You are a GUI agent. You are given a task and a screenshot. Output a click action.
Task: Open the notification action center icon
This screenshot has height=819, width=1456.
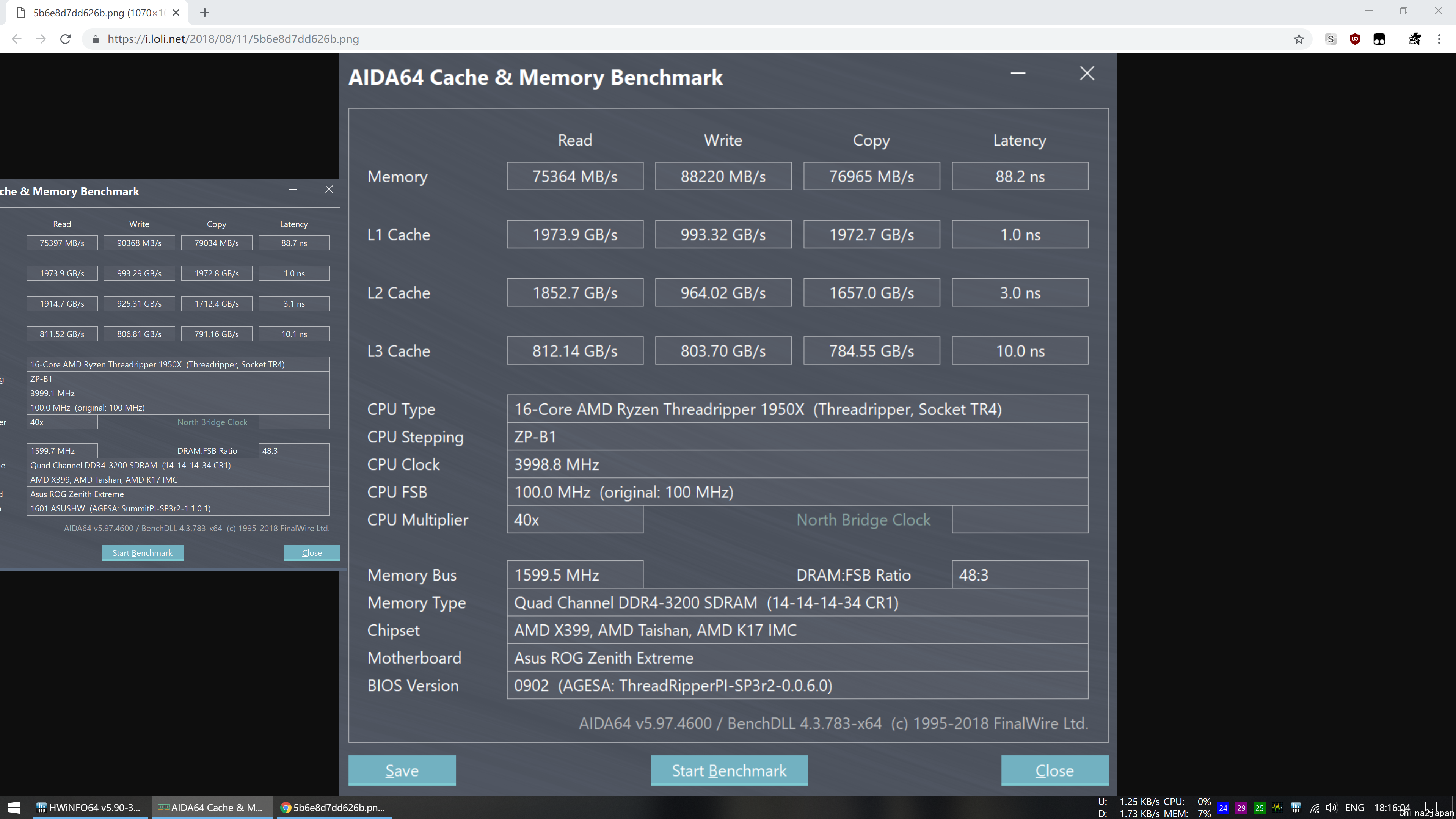[x=1431, y=807]
